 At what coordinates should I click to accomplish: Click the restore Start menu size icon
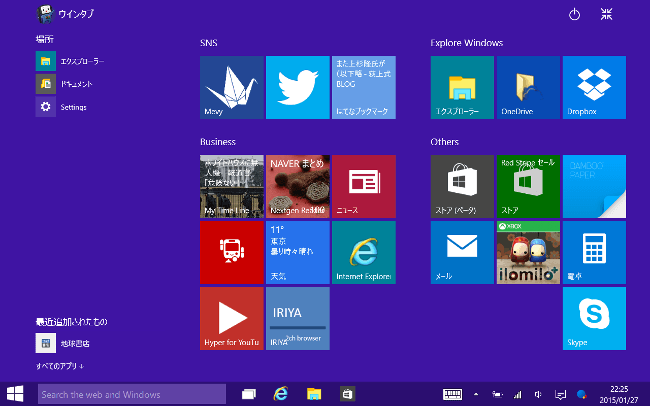click(606, 14)
